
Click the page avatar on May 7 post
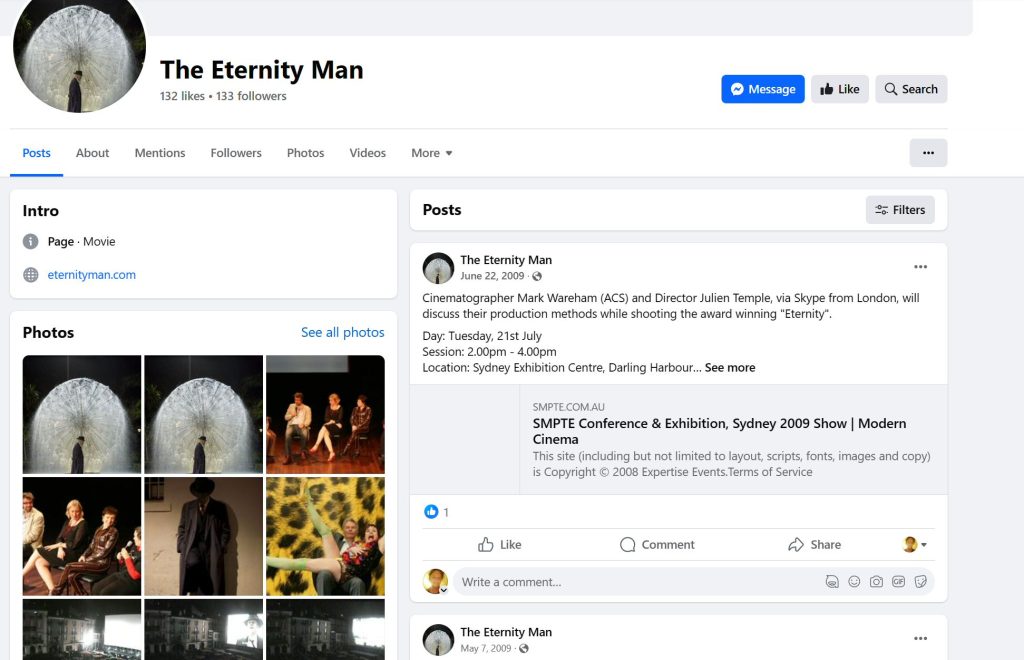[438, 640]
